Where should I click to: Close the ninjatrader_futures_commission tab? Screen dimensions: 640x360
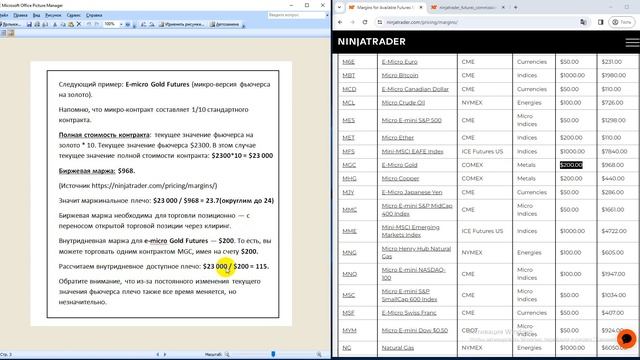pos(503,7)
